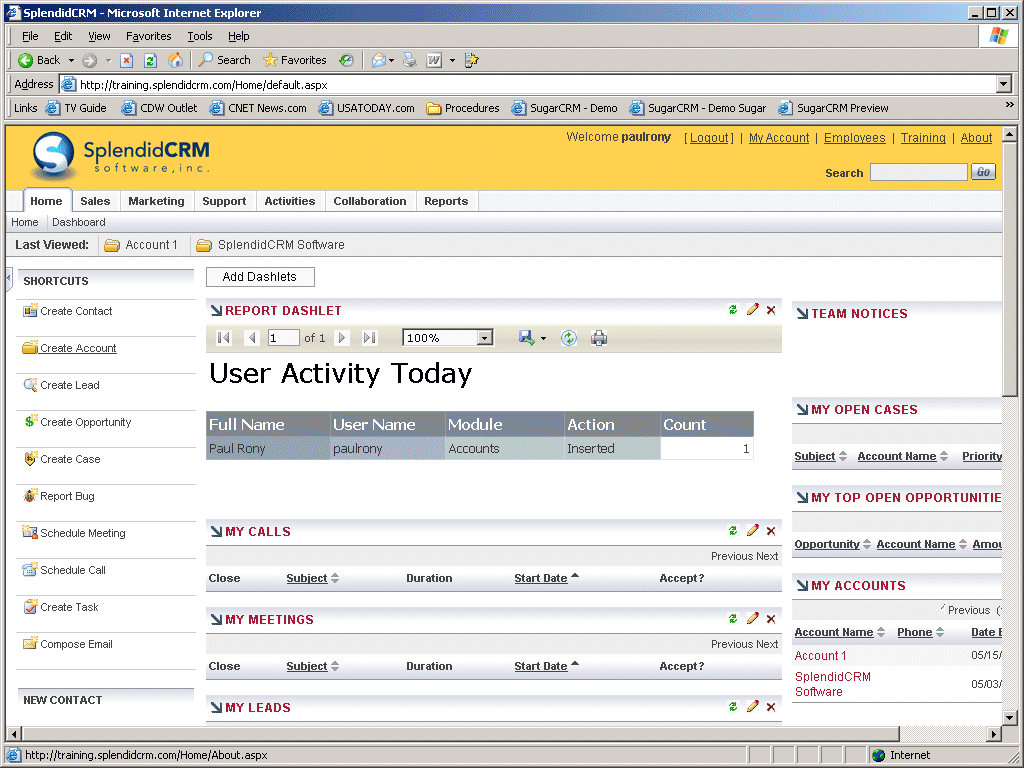
Task: Go to the last page of the report
Action: point(369,338)
